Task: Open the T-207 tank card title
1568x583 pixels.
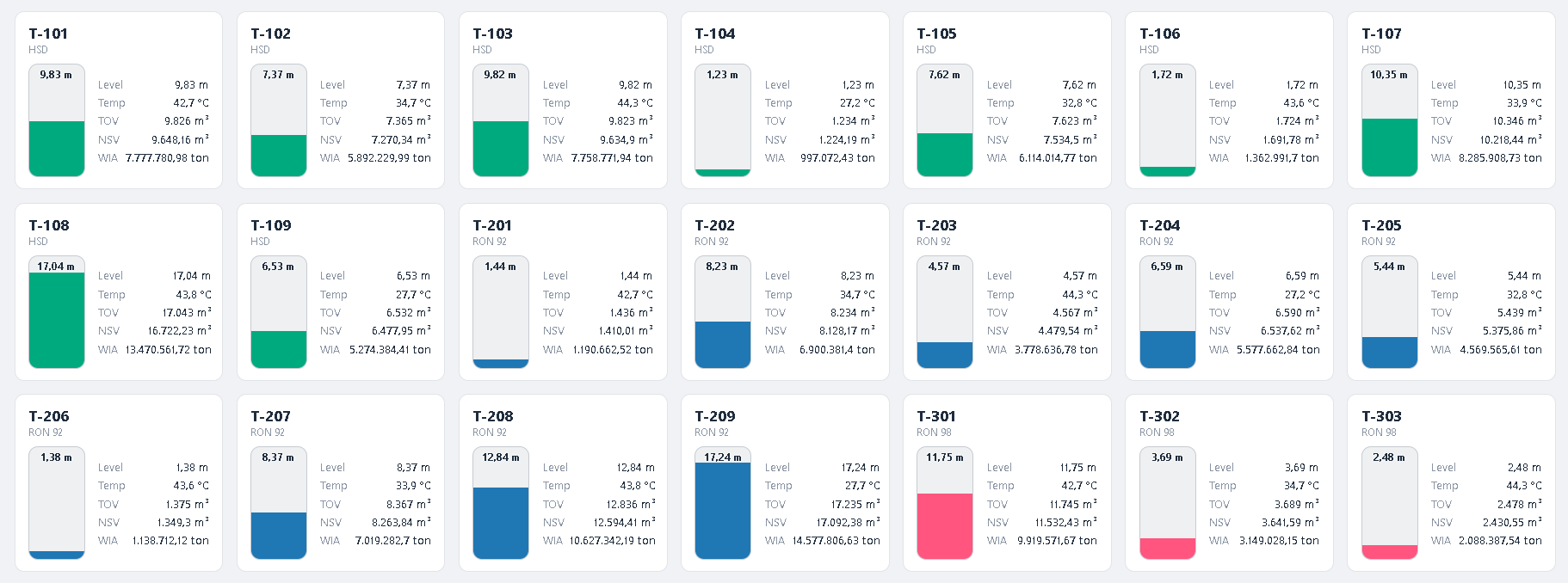Action: [x=271, y=416]
